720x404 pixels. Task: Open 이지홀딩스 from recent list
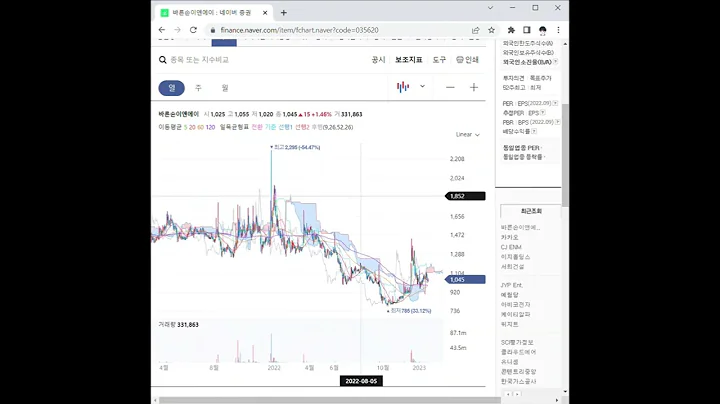(516, 257)
